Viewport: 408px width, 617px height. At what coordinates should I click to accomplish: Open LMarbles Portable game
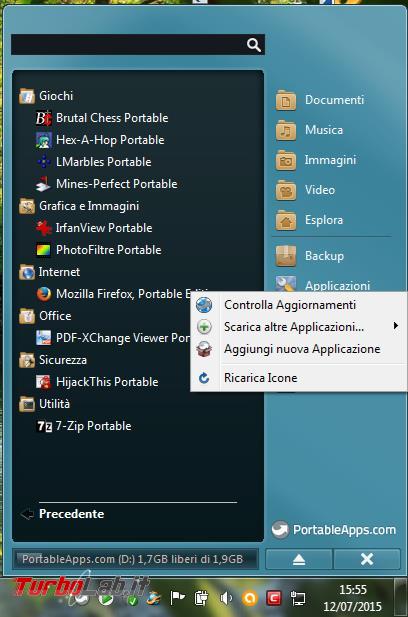[x=94, y=162]
